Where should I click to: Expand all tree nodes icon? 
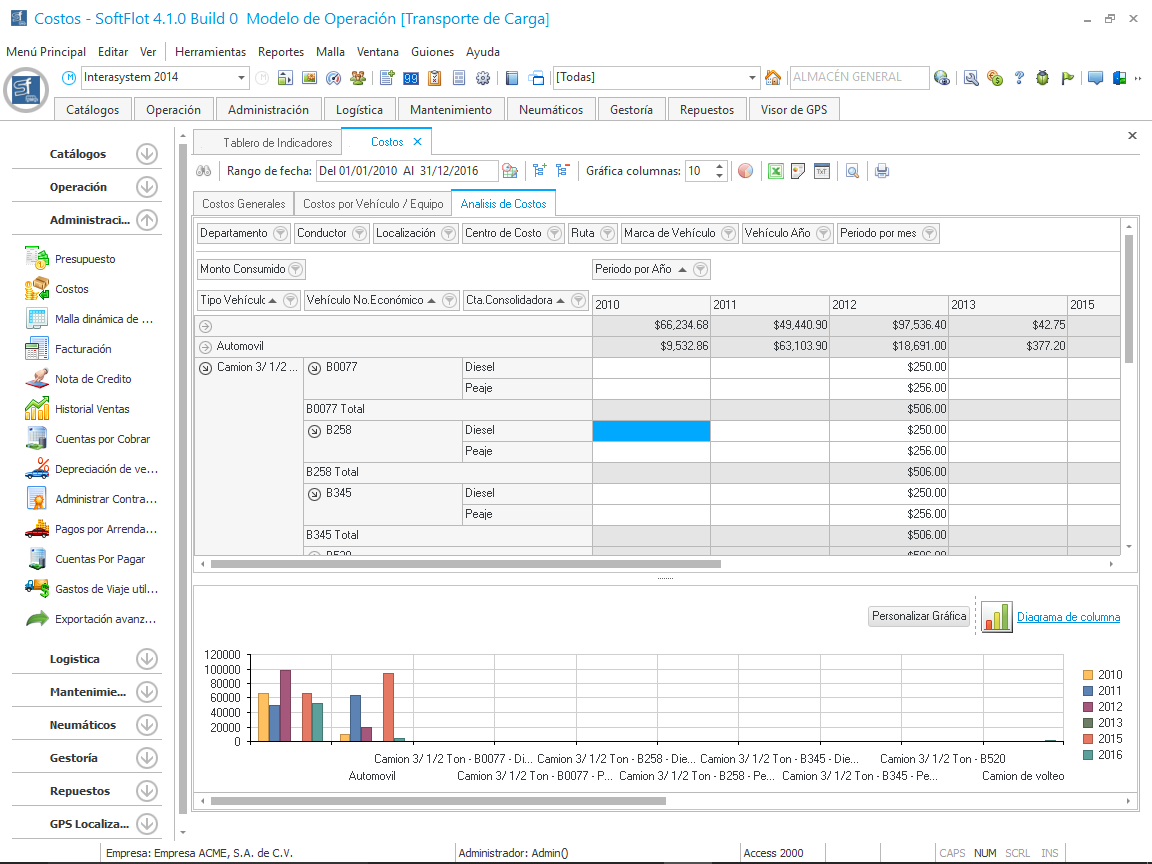pyautogui.click(x=540, y=171)
